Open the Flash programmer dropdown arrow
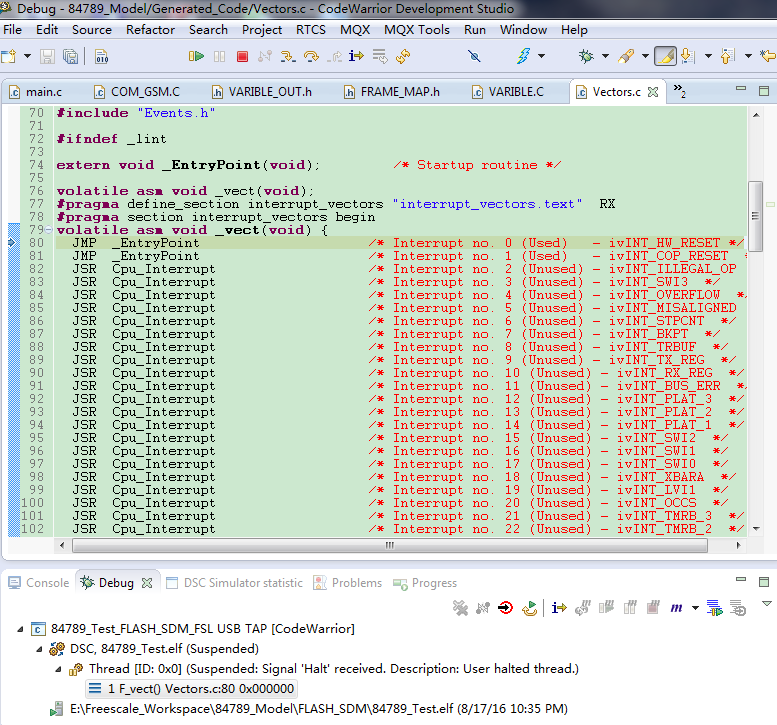 tap(541, 56)
